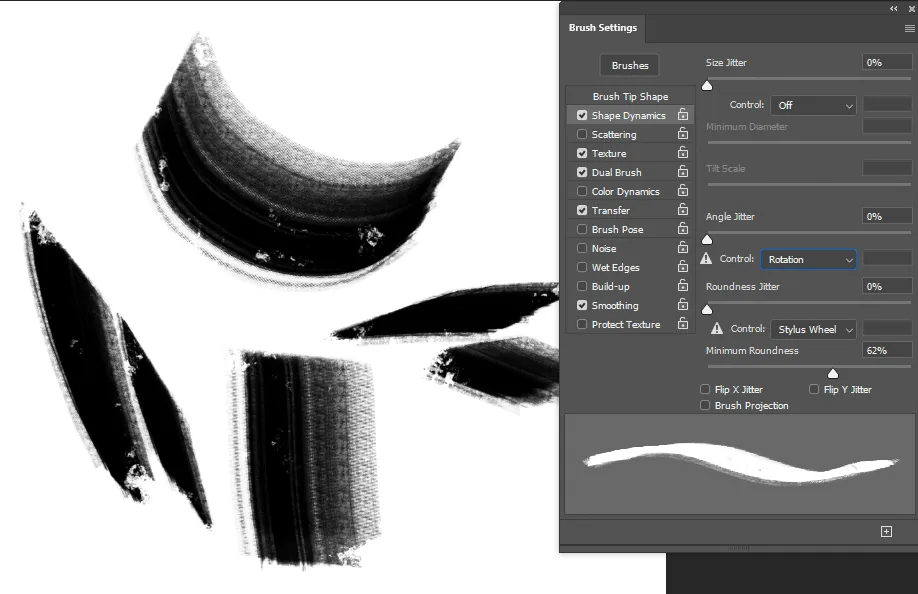
Task: Enable the Scattering checkbox
Action: (x=582, y=134)
